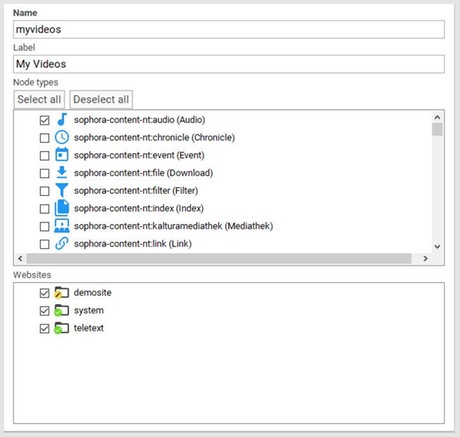Check the chronicle node type checkbox
The width and height of the screenshot is (460, 437).
[44, 138]
